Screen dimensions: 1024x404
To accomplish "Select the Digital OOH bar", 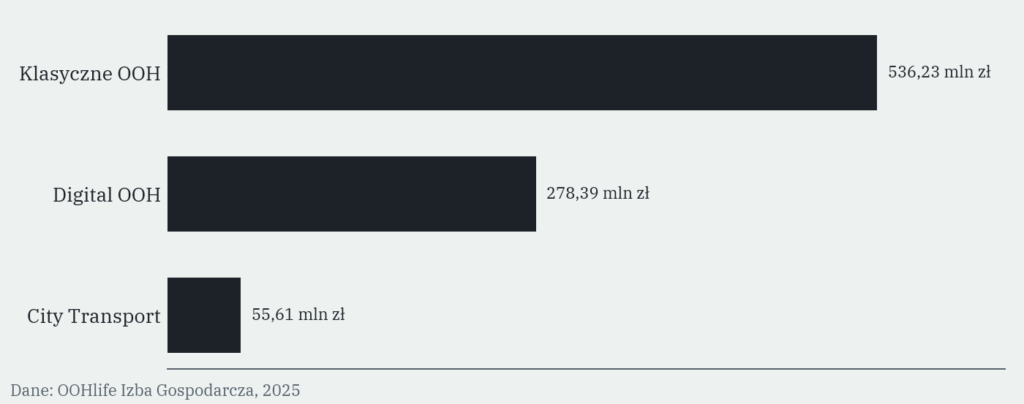I will [x=351, y=194].
